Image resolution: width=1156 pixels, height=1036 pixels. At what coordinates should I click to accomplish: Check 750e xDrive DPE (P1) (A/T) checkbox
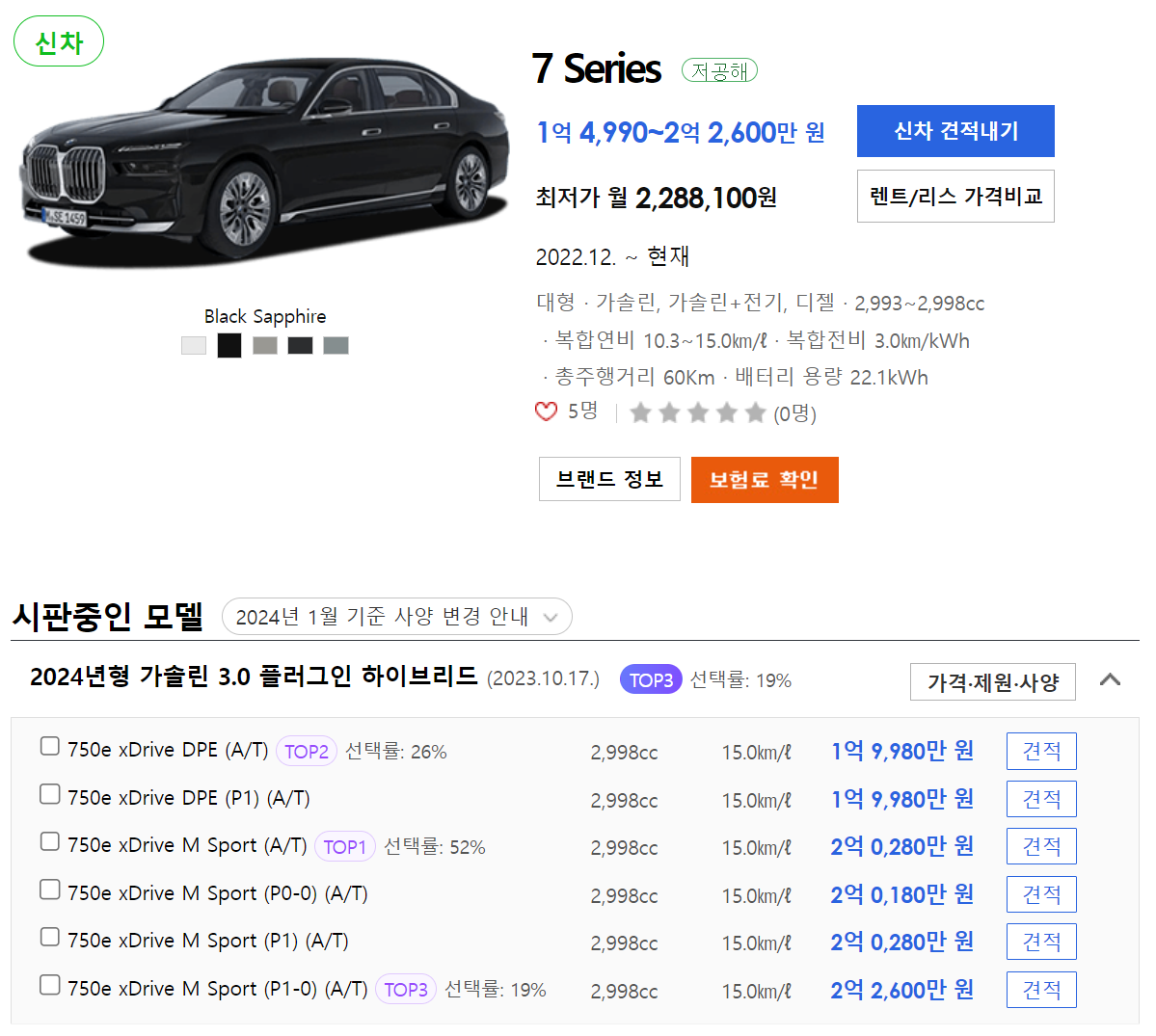[x=49, y=794]
